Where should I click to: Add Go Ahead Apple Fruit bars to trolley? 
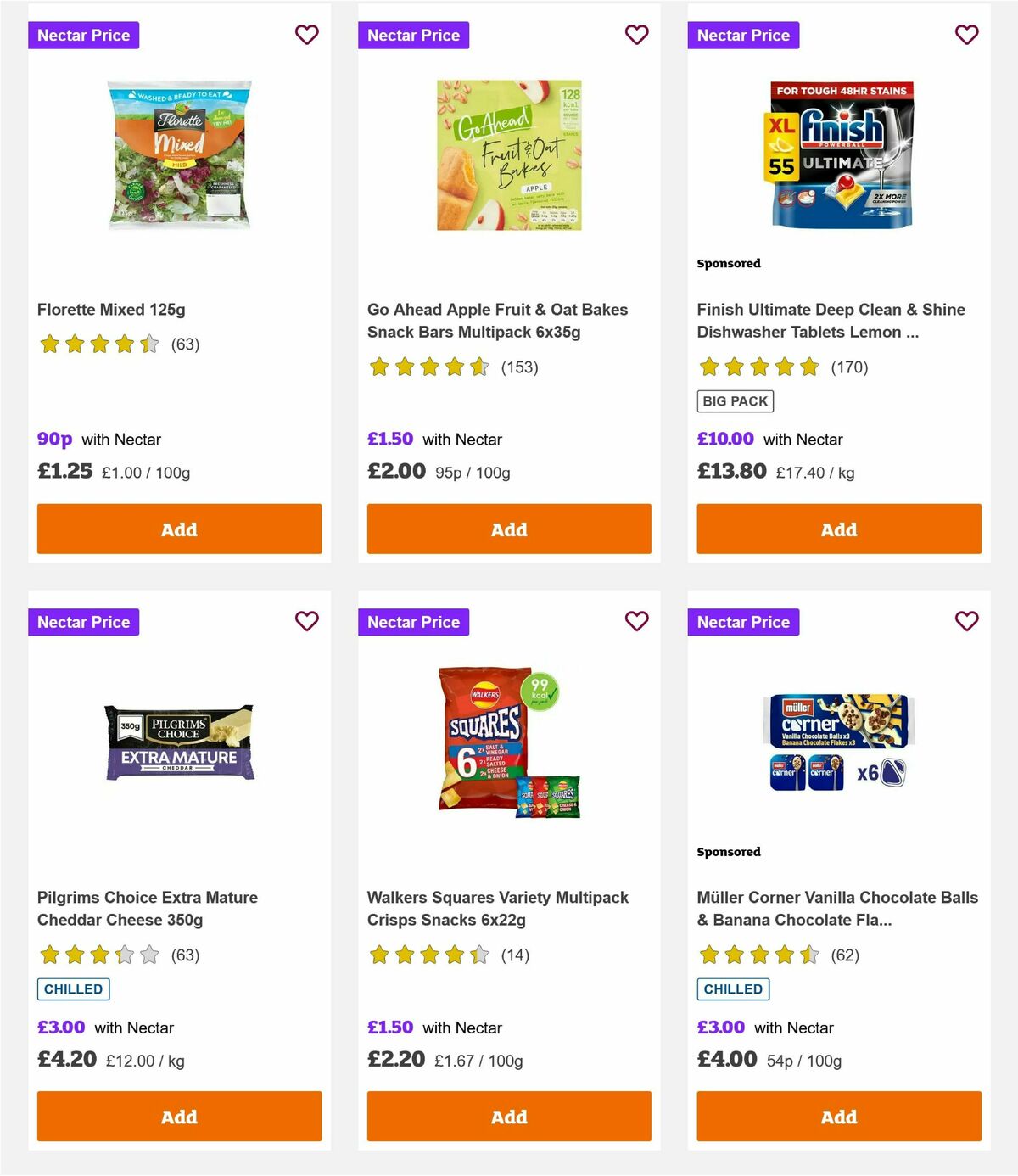(508, 529)
